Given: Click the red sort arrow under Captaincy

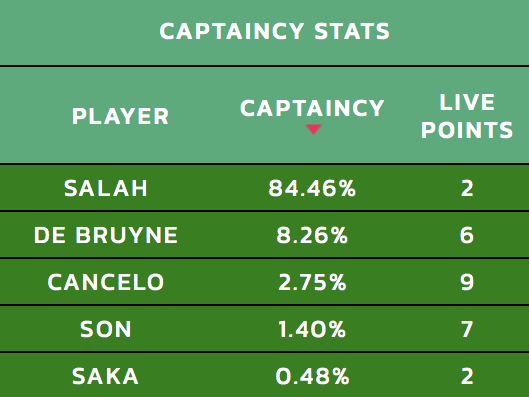Looking at the screenshot, I should 313,129.
